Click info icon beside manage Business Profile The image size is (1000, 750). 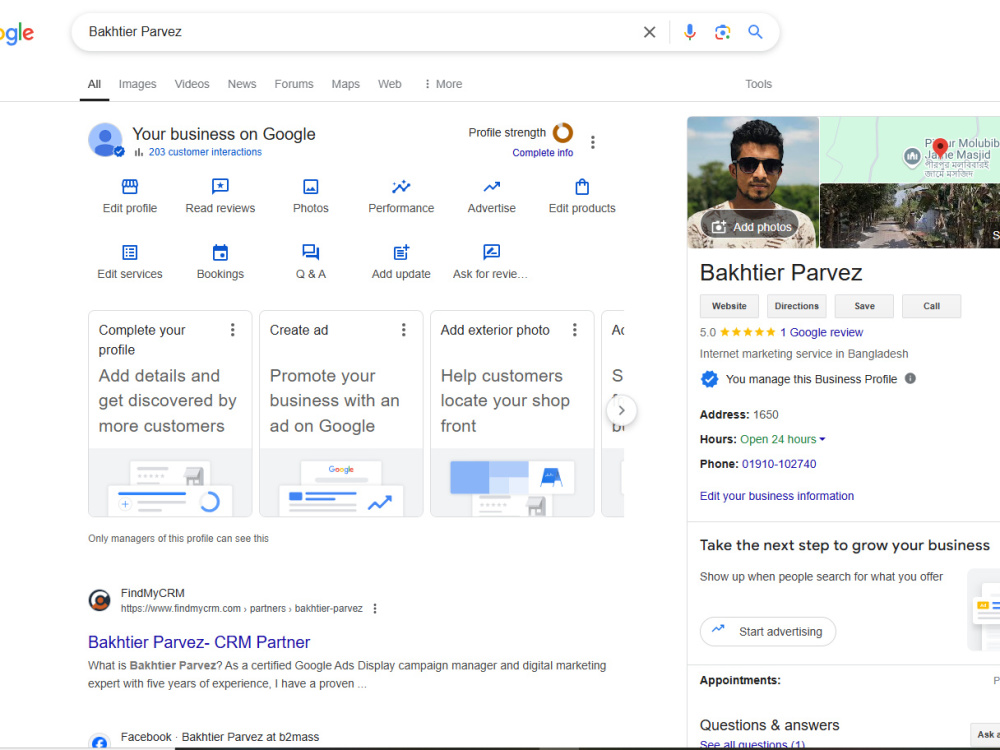pos(910,378)
